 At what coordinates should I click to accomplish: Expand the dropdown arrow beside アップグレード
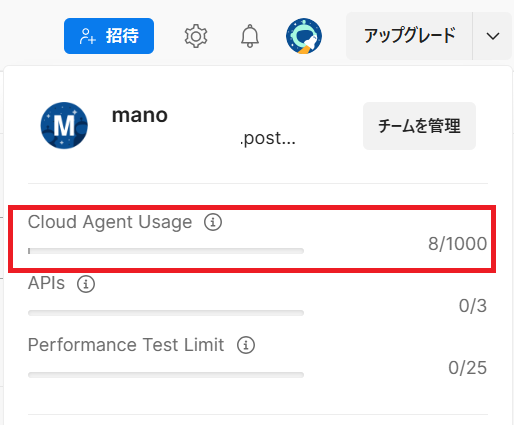pyautogui.click(x=493, y=36)
